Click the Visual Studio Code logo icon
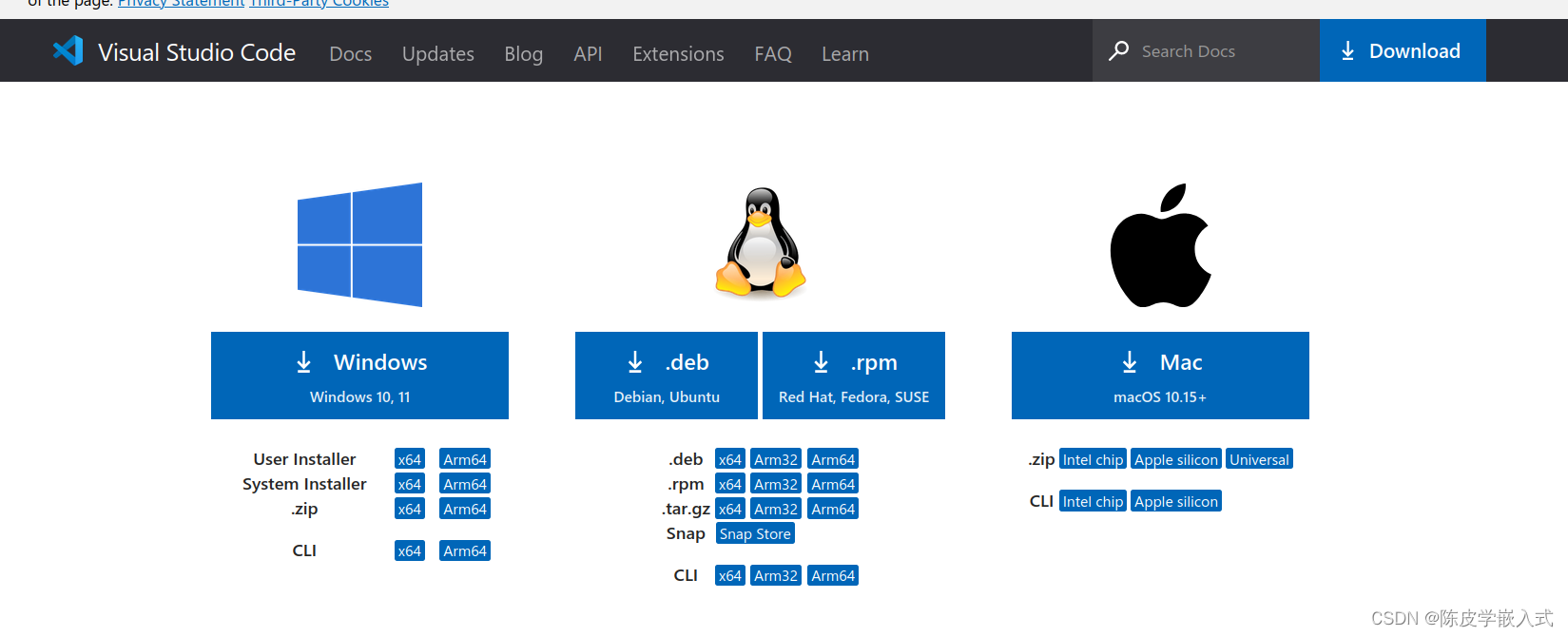Screen dimensions: 1568x637 click(x=68, y=50)
